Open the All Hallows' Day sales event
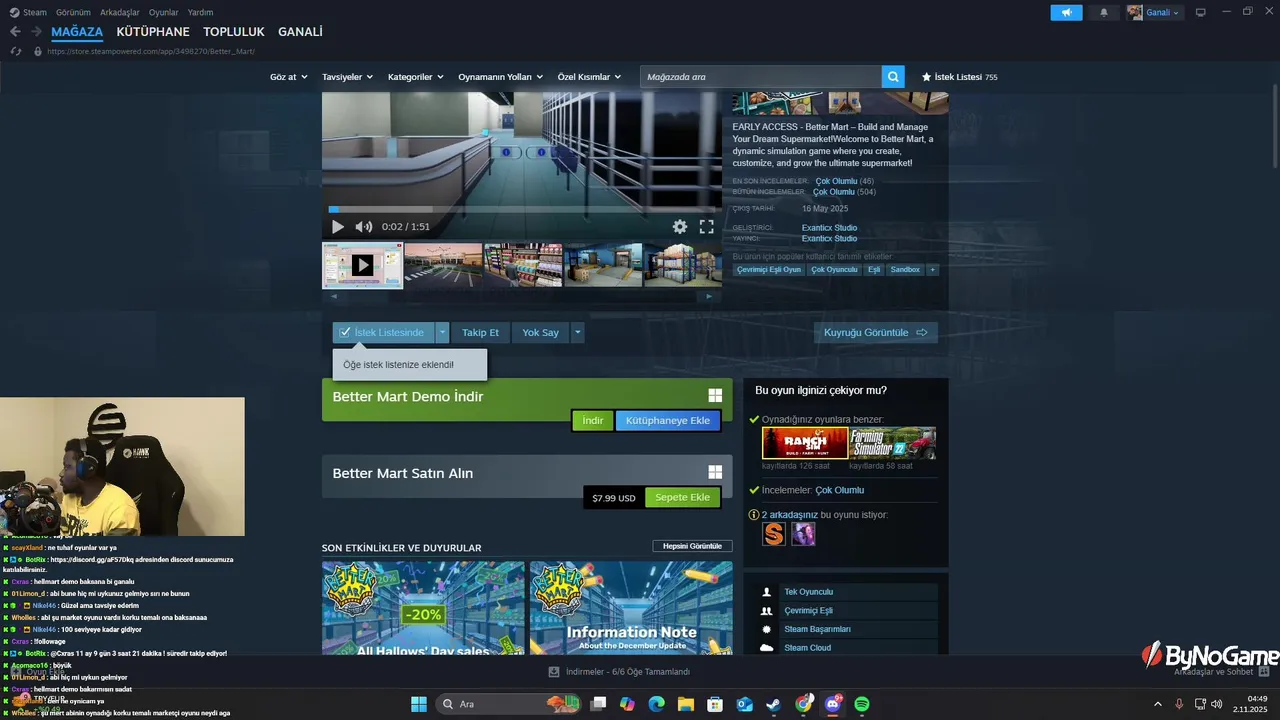Viewport: 1280px width, 720px height. [423, 609]
